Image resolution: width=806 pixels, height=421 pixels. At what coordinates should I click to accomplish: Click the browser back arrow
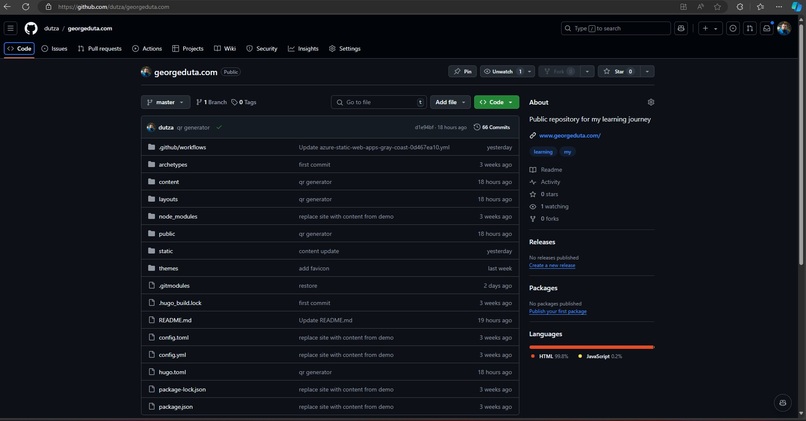(x=7, y=7)
